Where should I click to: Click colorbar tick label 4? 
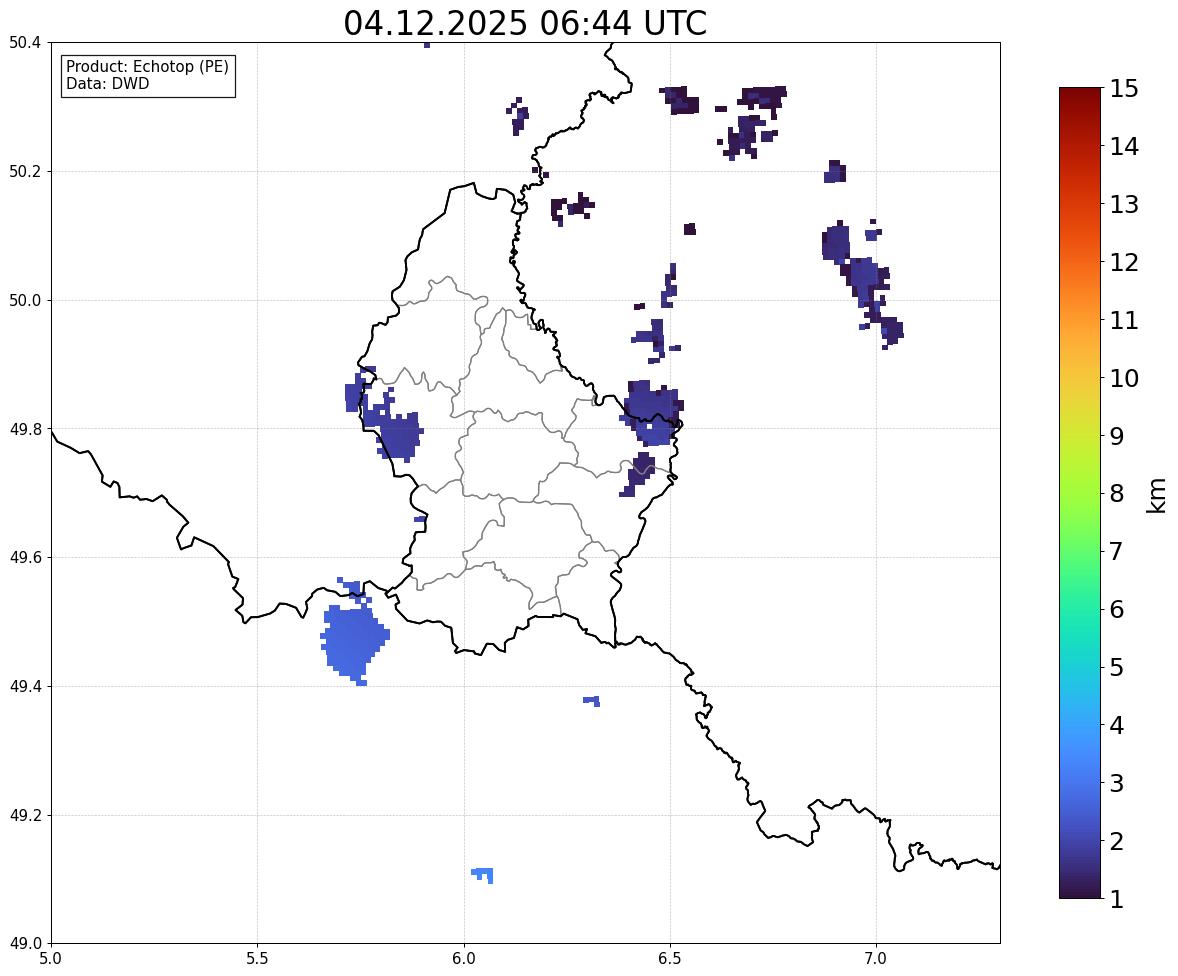tap(1117, 725)
